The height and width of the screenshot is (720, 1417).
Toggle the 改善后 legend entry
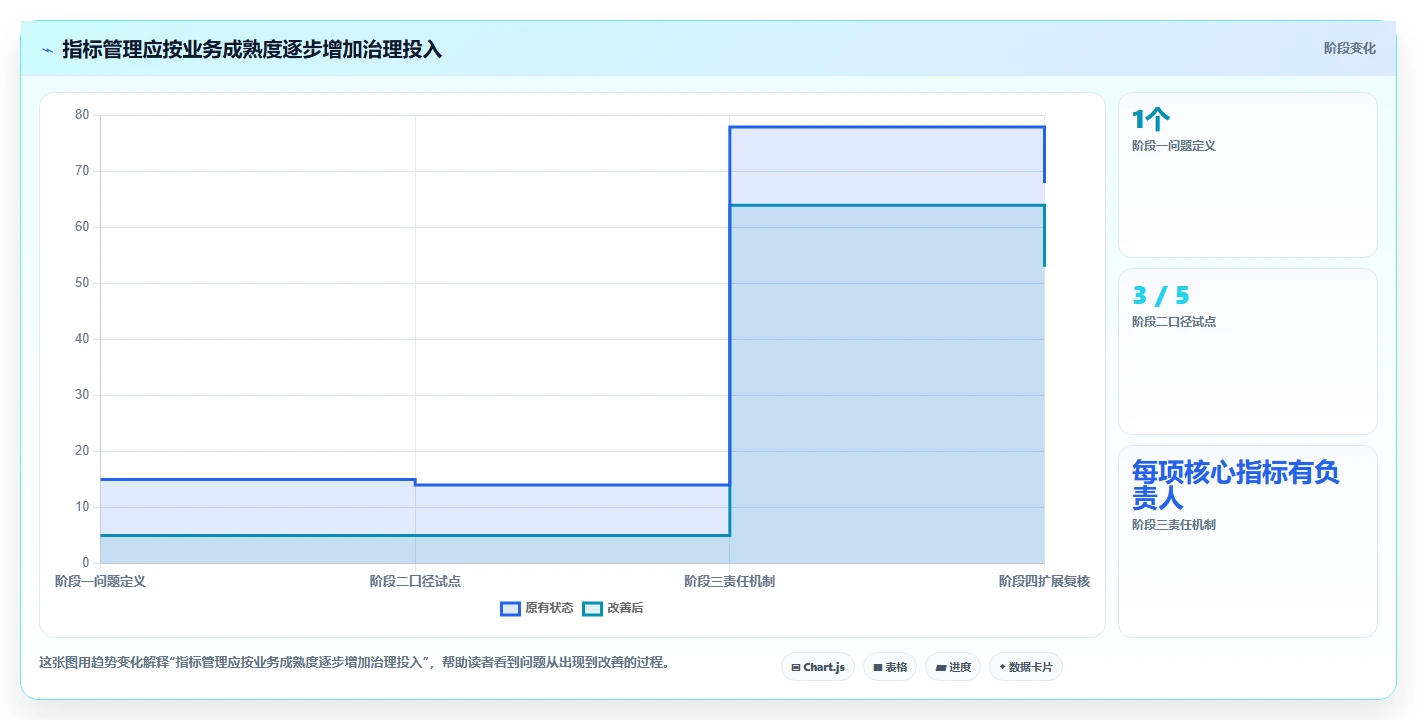coord(613,608)
